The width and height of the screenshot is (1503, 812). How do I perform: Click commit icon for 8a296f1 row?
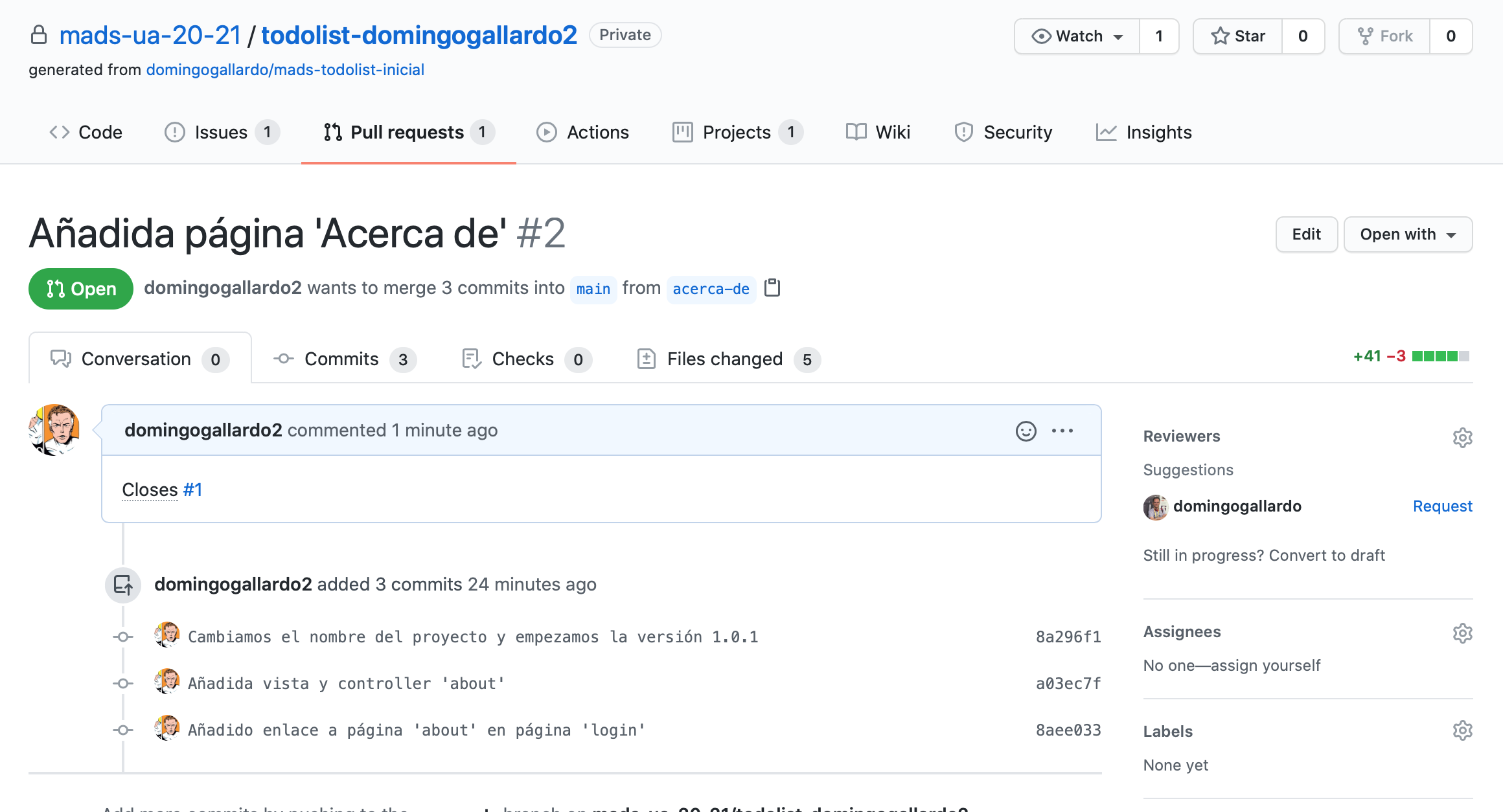[x=123, y=637]
